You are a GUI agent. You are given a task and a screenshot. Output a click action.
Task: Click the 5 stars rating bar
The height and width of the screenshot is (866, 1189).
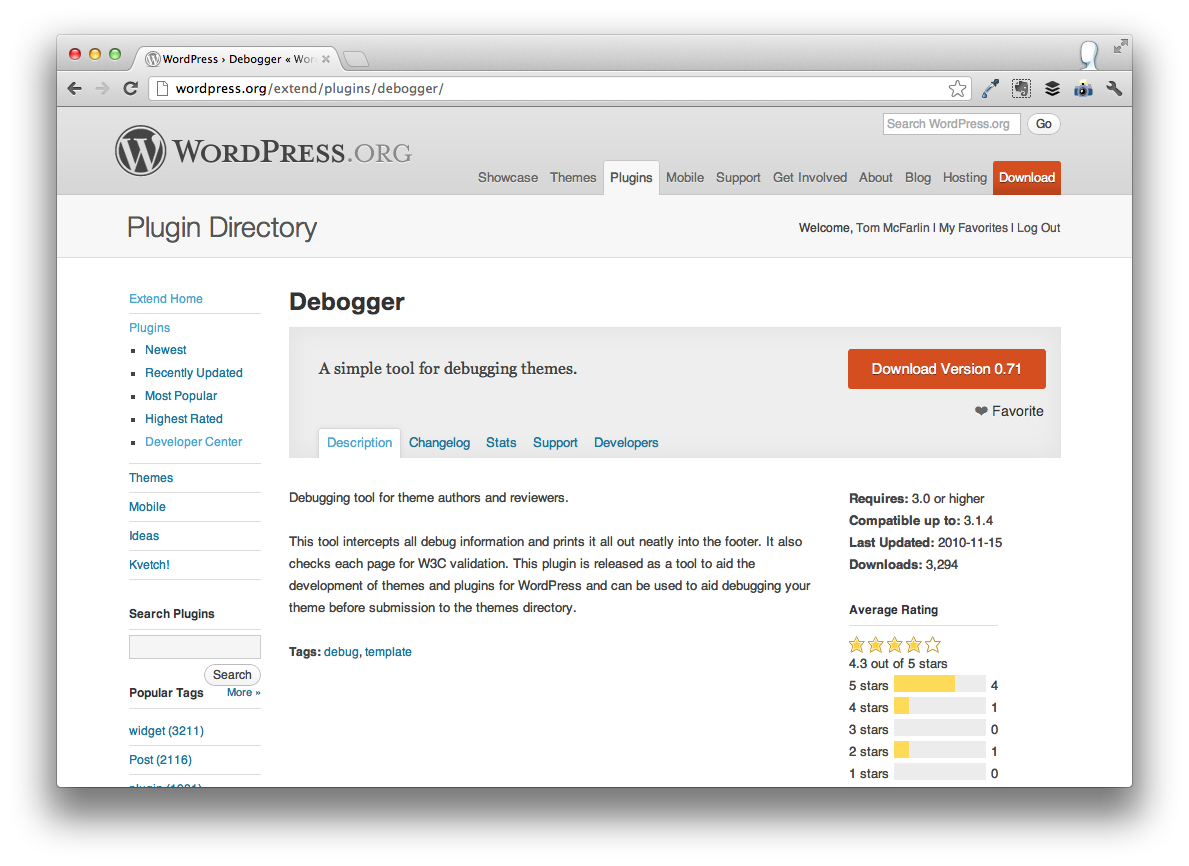point(940,685)
